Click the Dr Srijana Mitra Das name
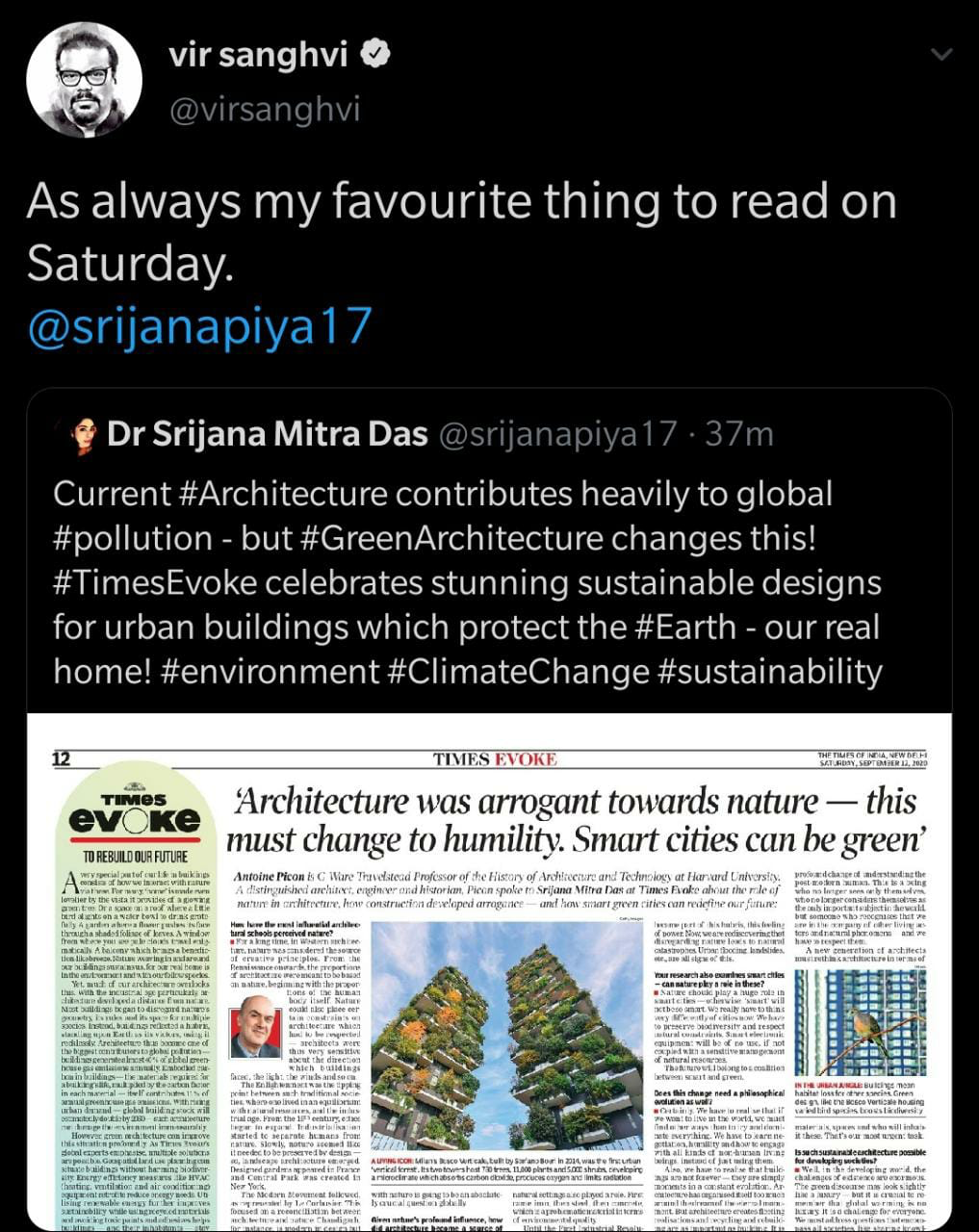The height and width of the screenshot is (1232, 979). pyautogui.click(x=268, y=435)
